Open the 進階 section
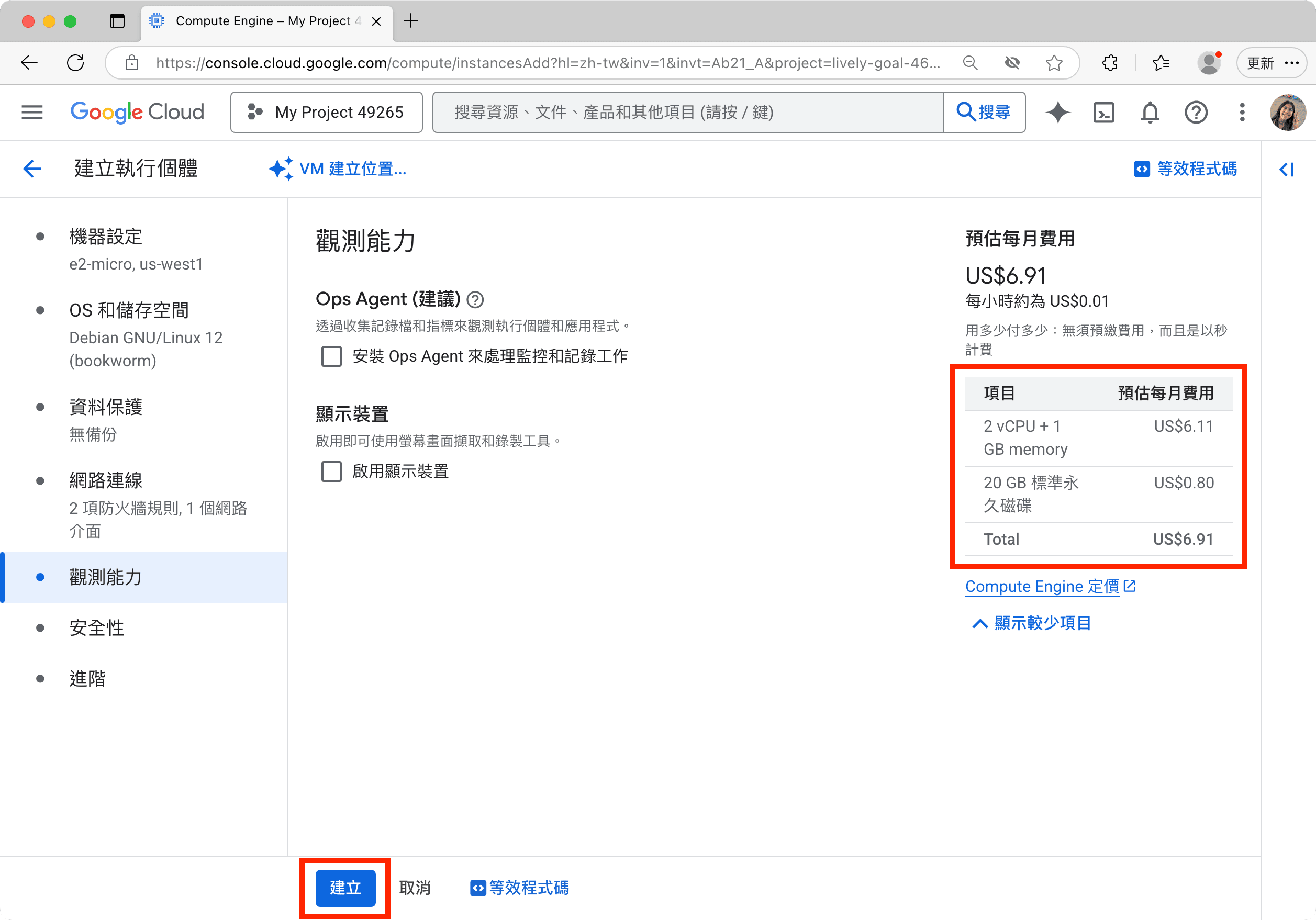 [143, 679]
